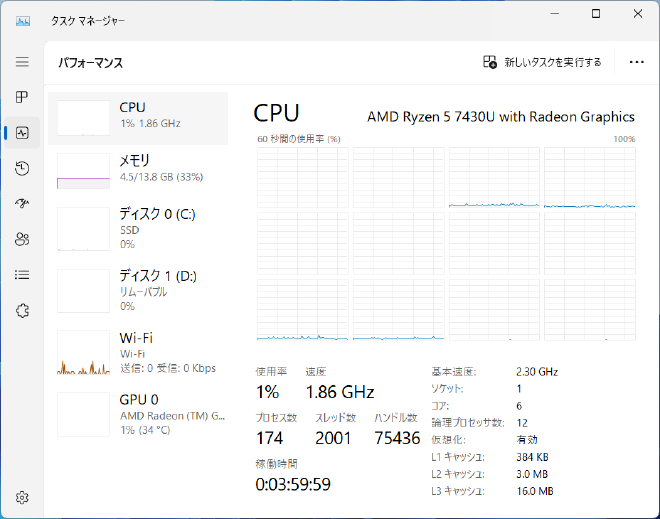Click the uptime value 0:03:59:59
The width and height of the screenshot is (660, 519).
click(293, 484)
